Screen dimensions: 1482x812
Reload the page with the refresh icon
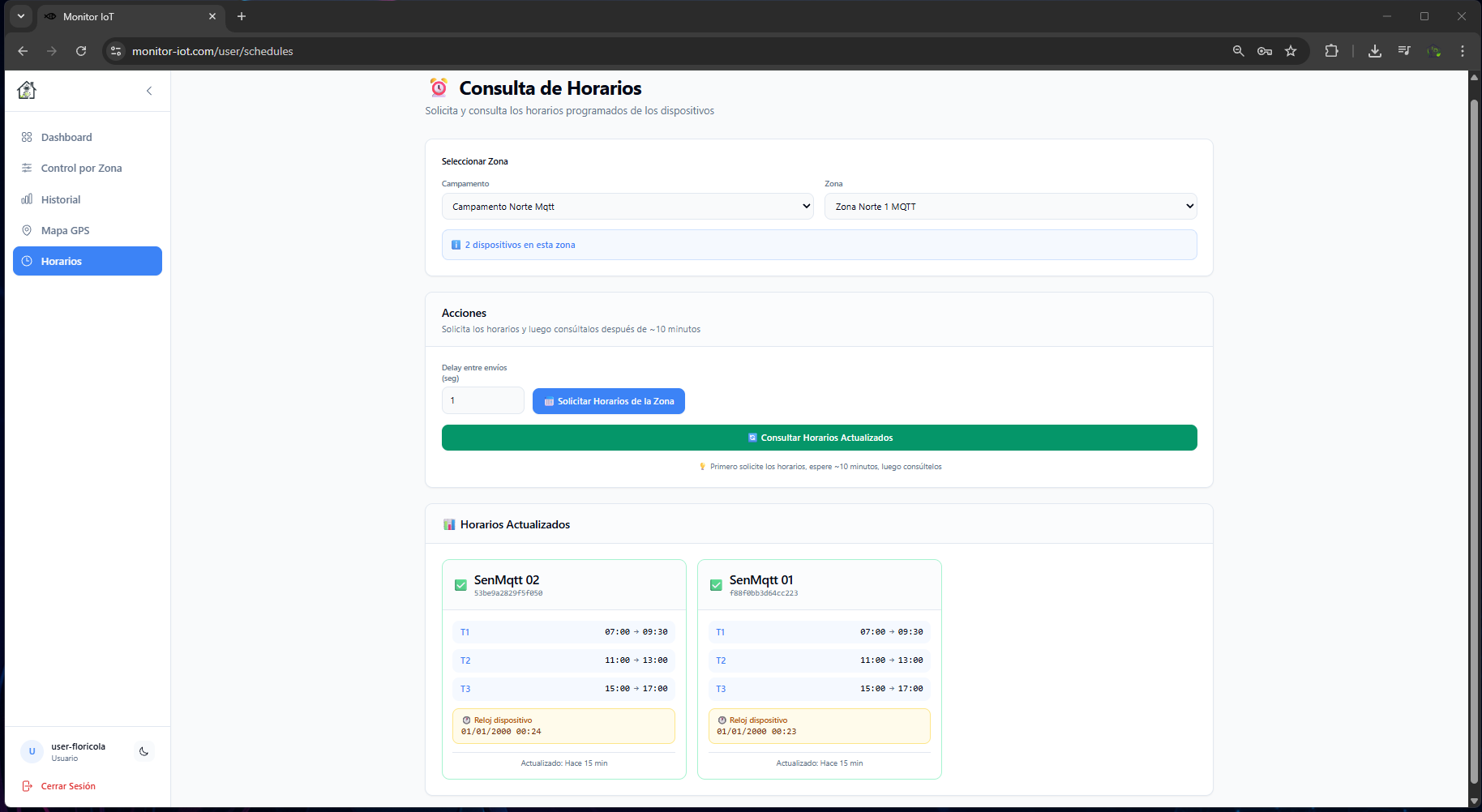(x=81, y=51)
